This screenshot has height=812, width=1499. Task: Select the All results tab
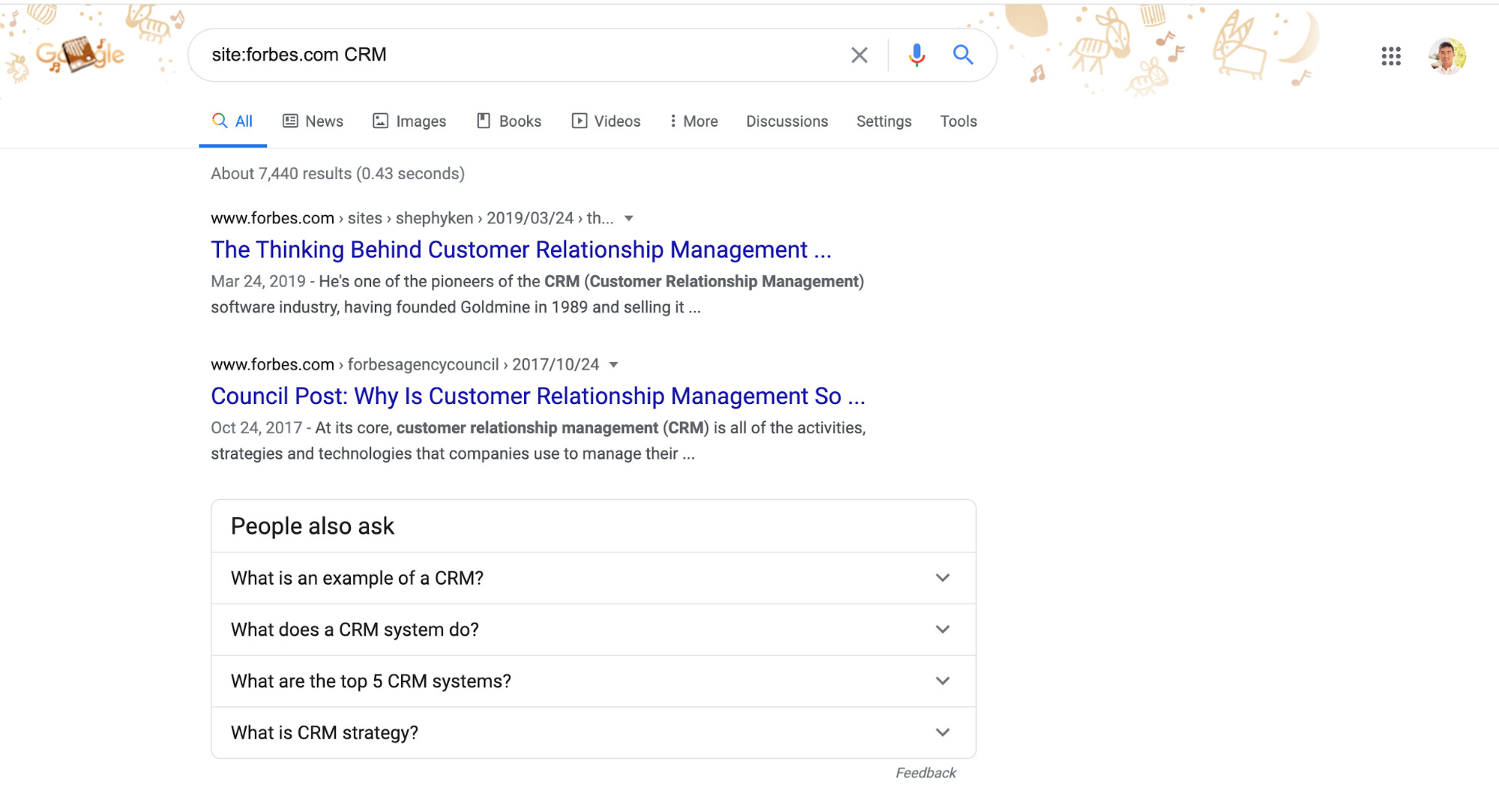click(x=232, y=121)
